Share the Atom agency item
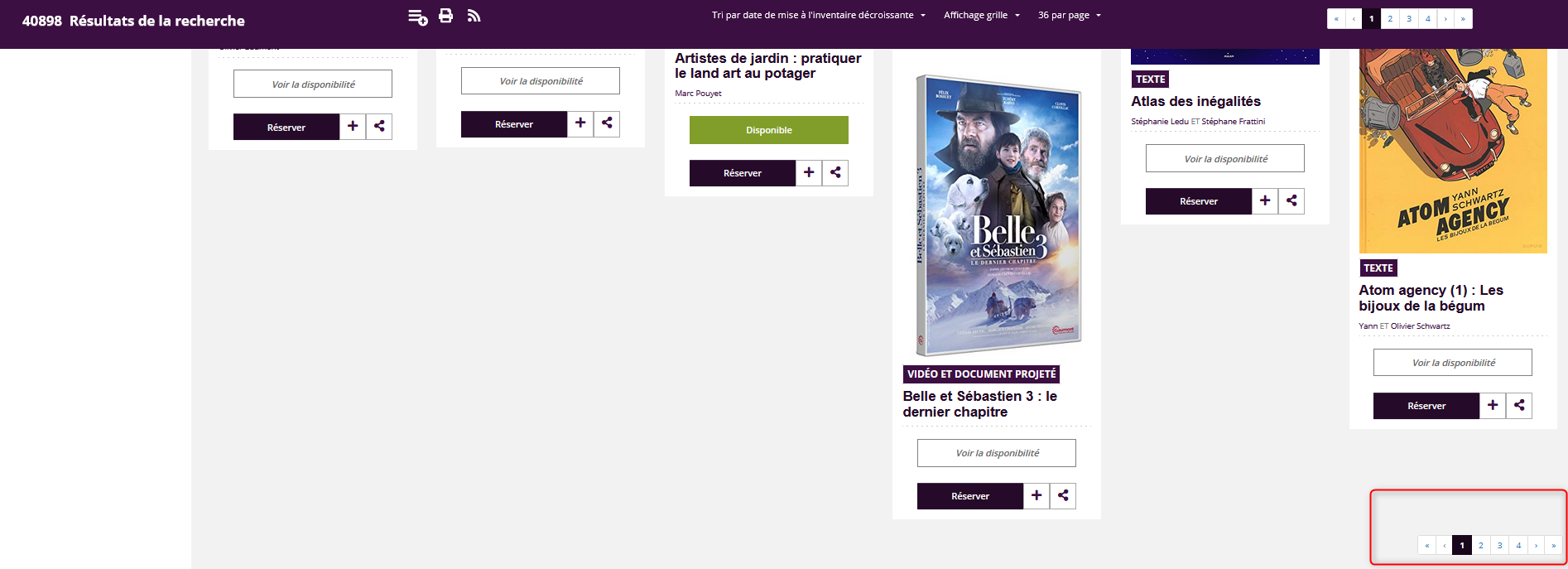 pyautogui.click(x=1519, y=406)
